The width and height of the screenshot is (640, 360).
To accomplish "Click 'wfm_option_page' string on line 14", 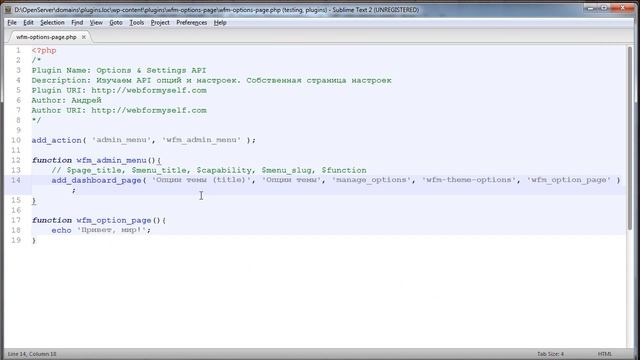I will pos(569,180).
